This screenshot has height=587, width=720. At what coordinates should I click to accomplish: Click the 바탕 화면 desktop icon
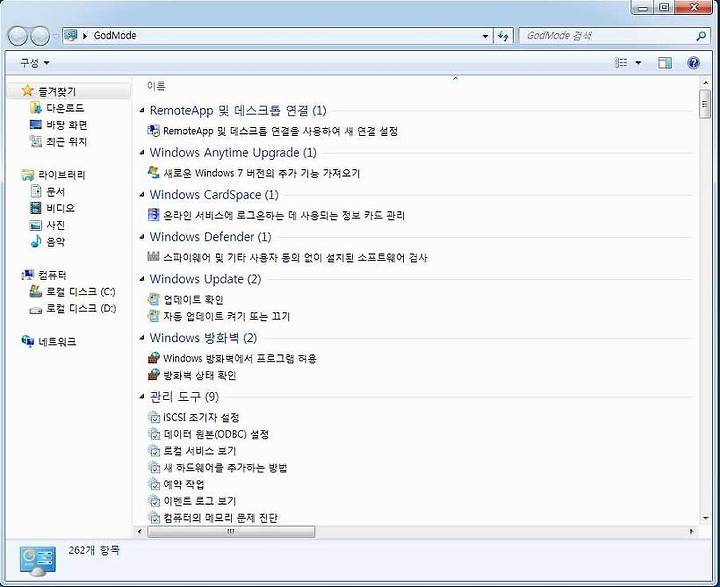pyautogui.click(x=36, y=124)
